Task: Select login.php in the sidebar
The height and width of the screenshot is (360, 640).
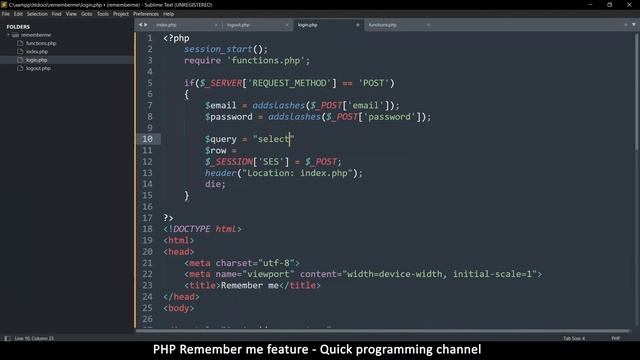Action: 36,60
